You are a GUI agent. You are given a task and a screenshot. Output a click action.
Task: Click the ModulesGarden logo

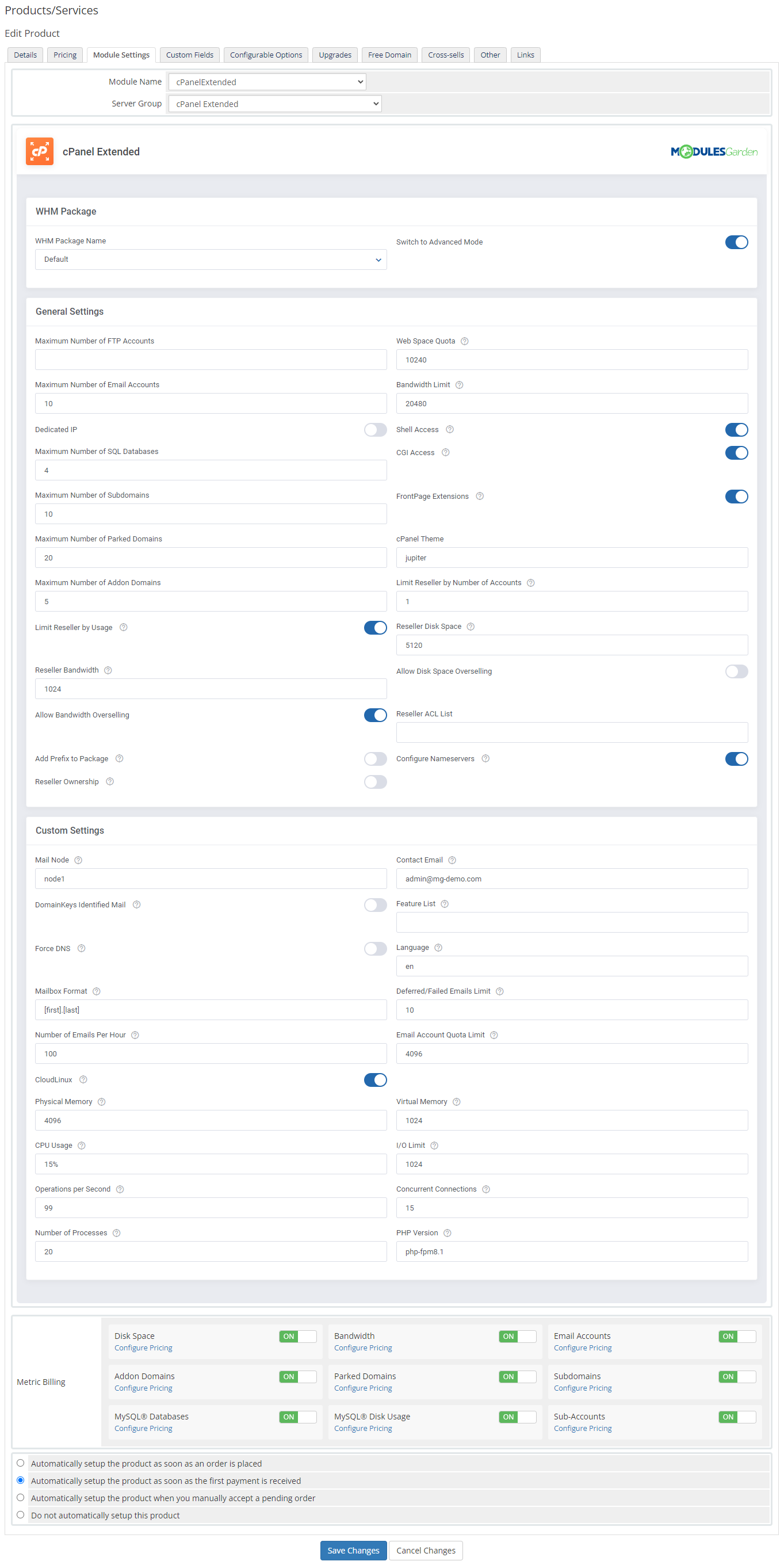pos(714,152)
